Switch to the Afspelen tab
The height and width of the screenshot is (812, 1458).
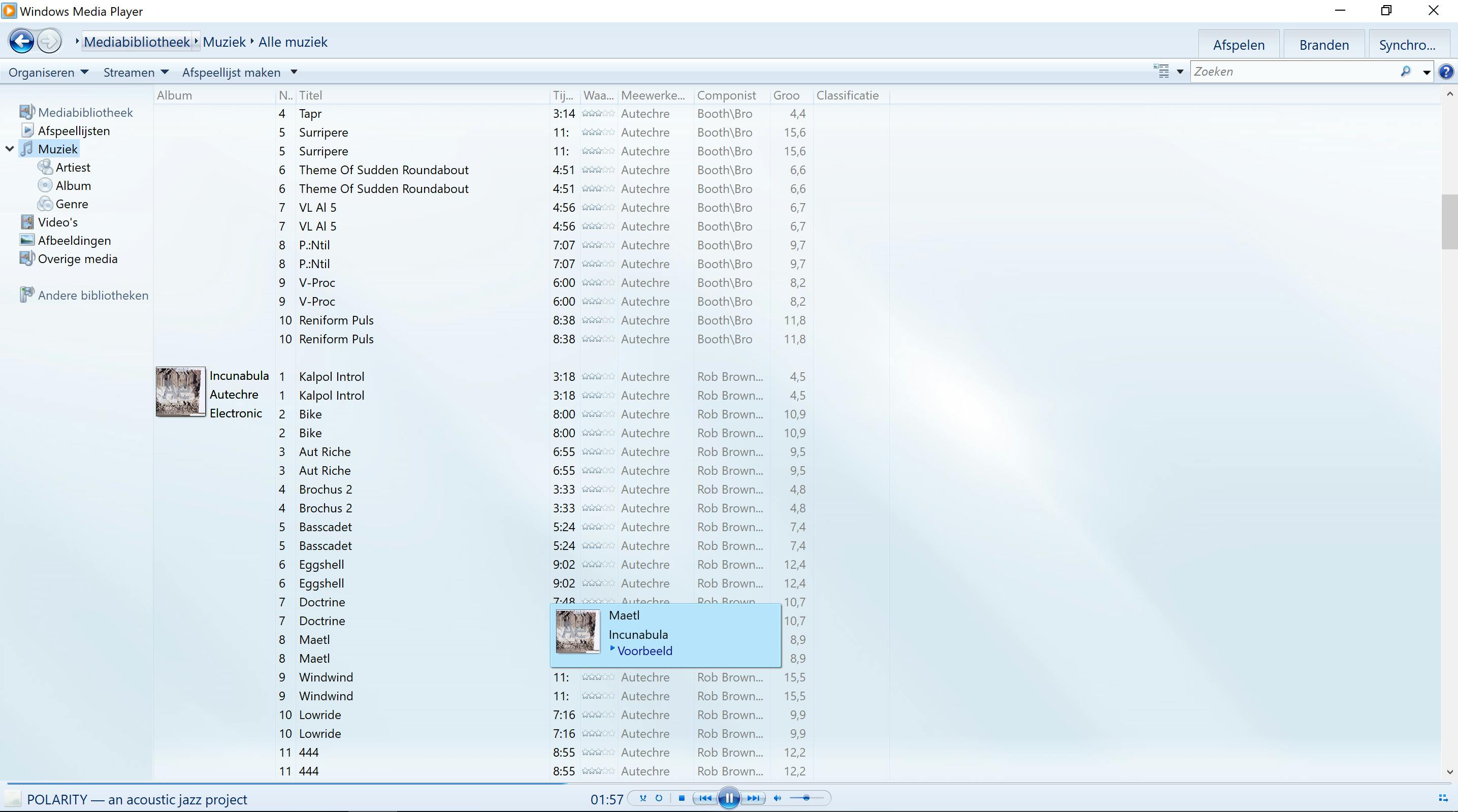[1239, 45]
